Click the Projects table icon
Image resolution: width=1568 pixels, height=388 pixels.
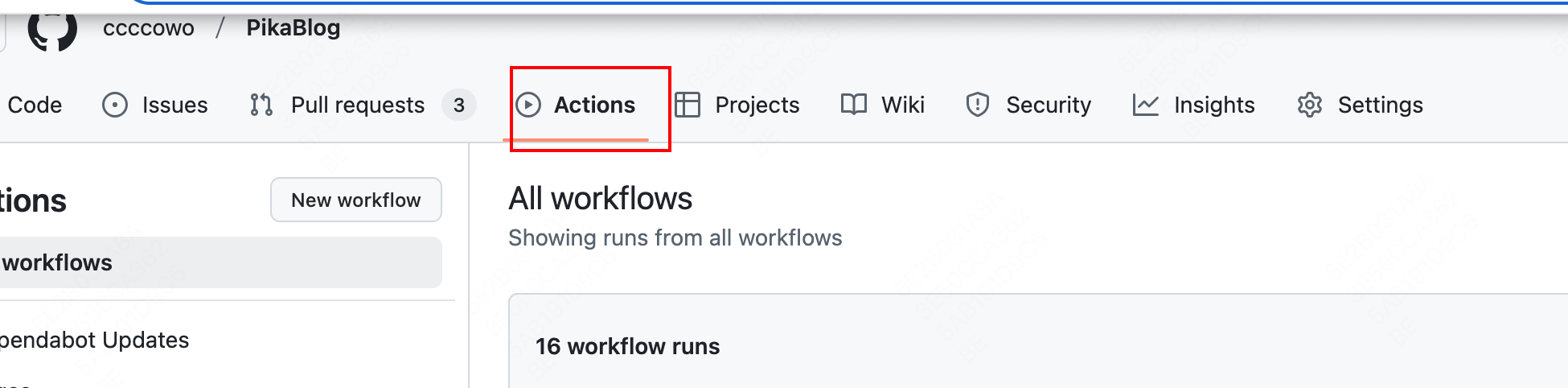tap(688, 105)
